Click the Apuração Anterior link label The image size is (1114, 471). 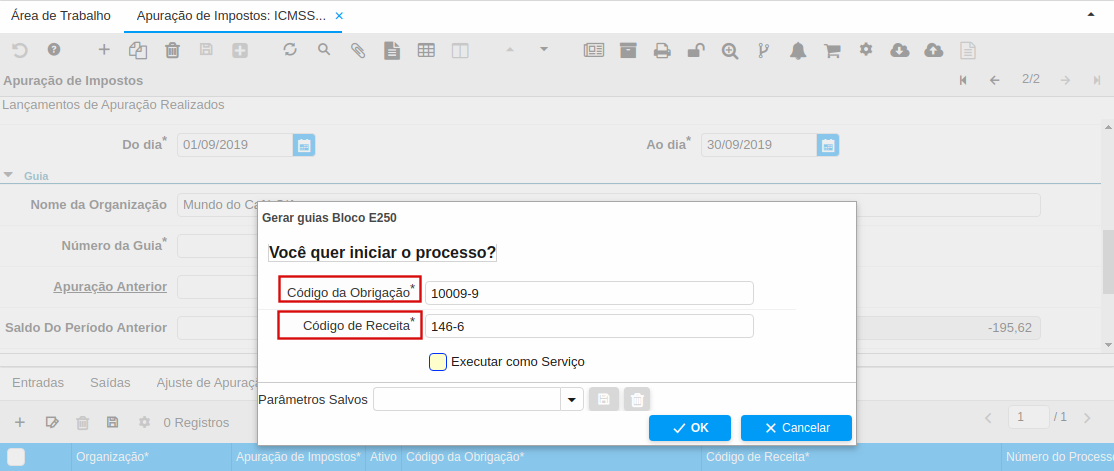pyautogui.click(x=110, y=287)
